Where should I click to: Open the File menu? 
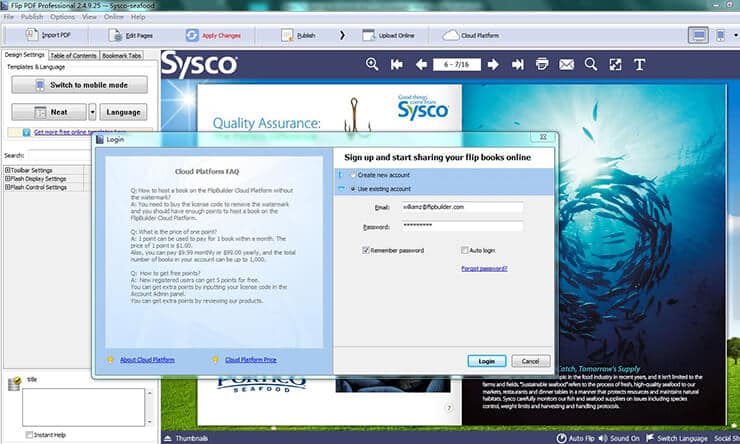tap(8, 17)
